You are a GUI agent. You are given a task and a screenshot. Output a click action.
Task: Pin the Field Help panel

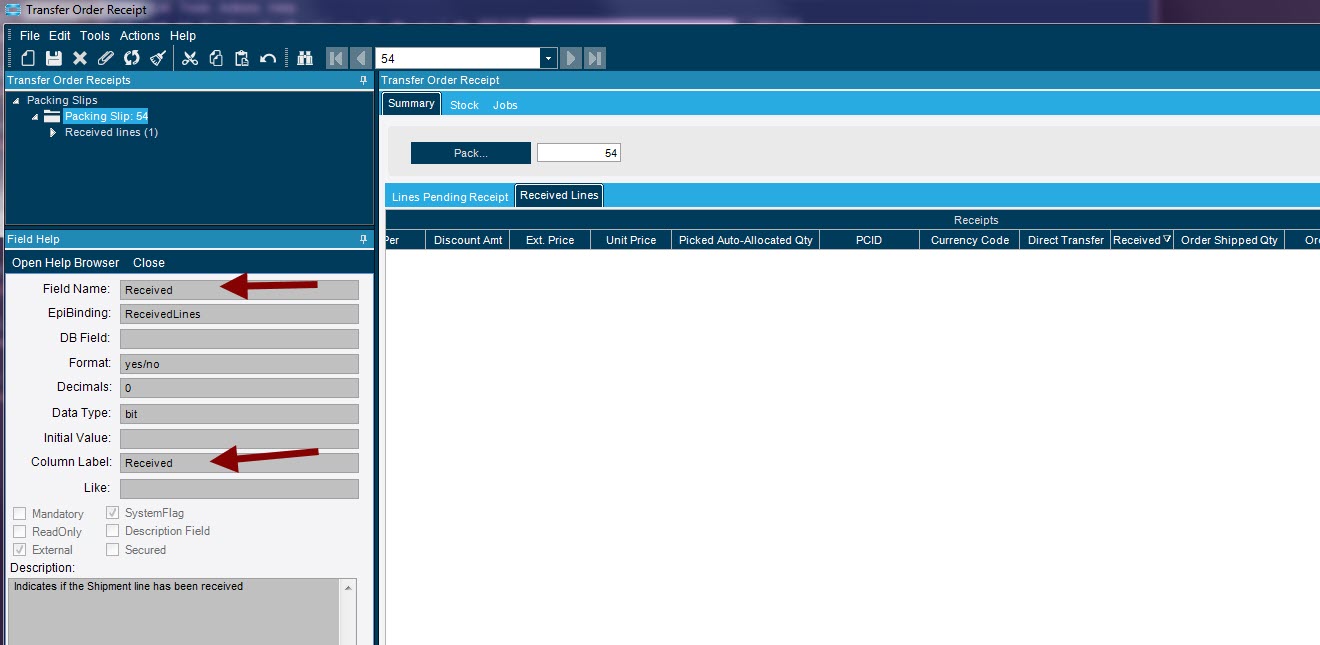pos(364,239)
